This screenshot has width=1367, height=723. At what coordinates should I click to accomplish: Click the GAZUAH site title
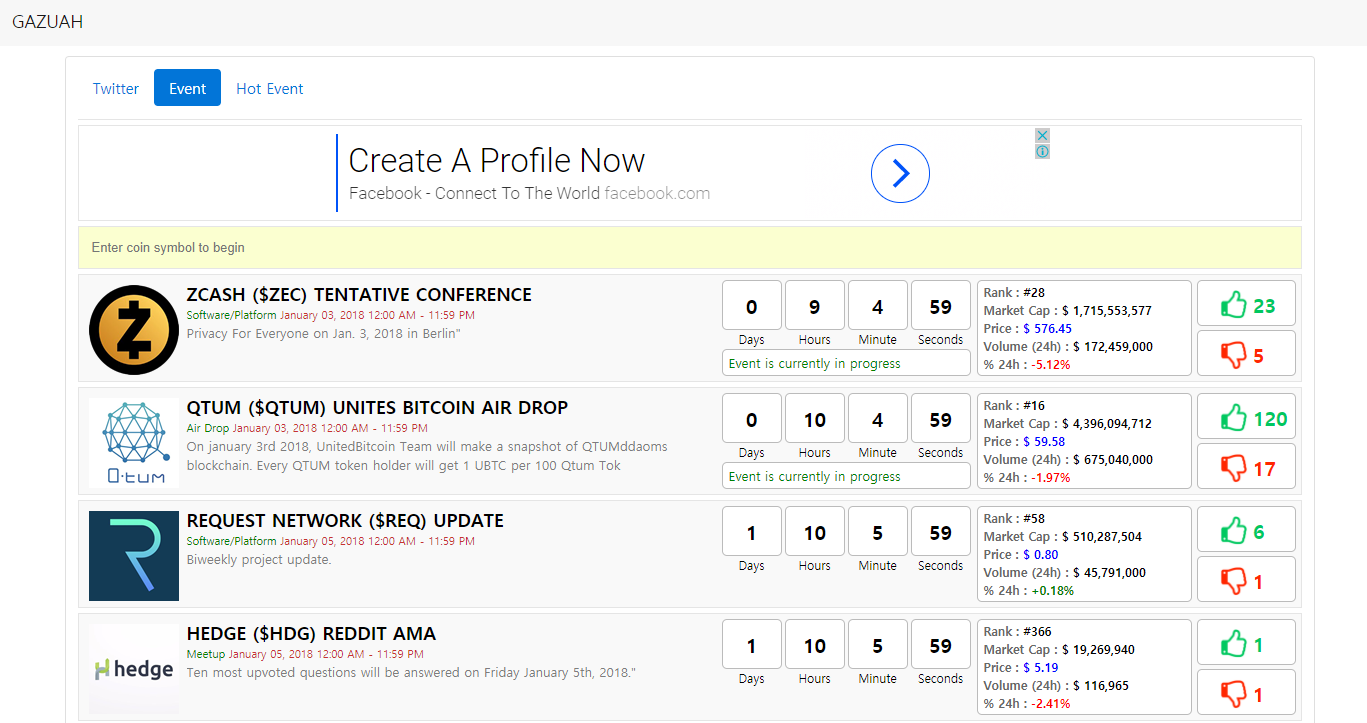tap(47, 21)
